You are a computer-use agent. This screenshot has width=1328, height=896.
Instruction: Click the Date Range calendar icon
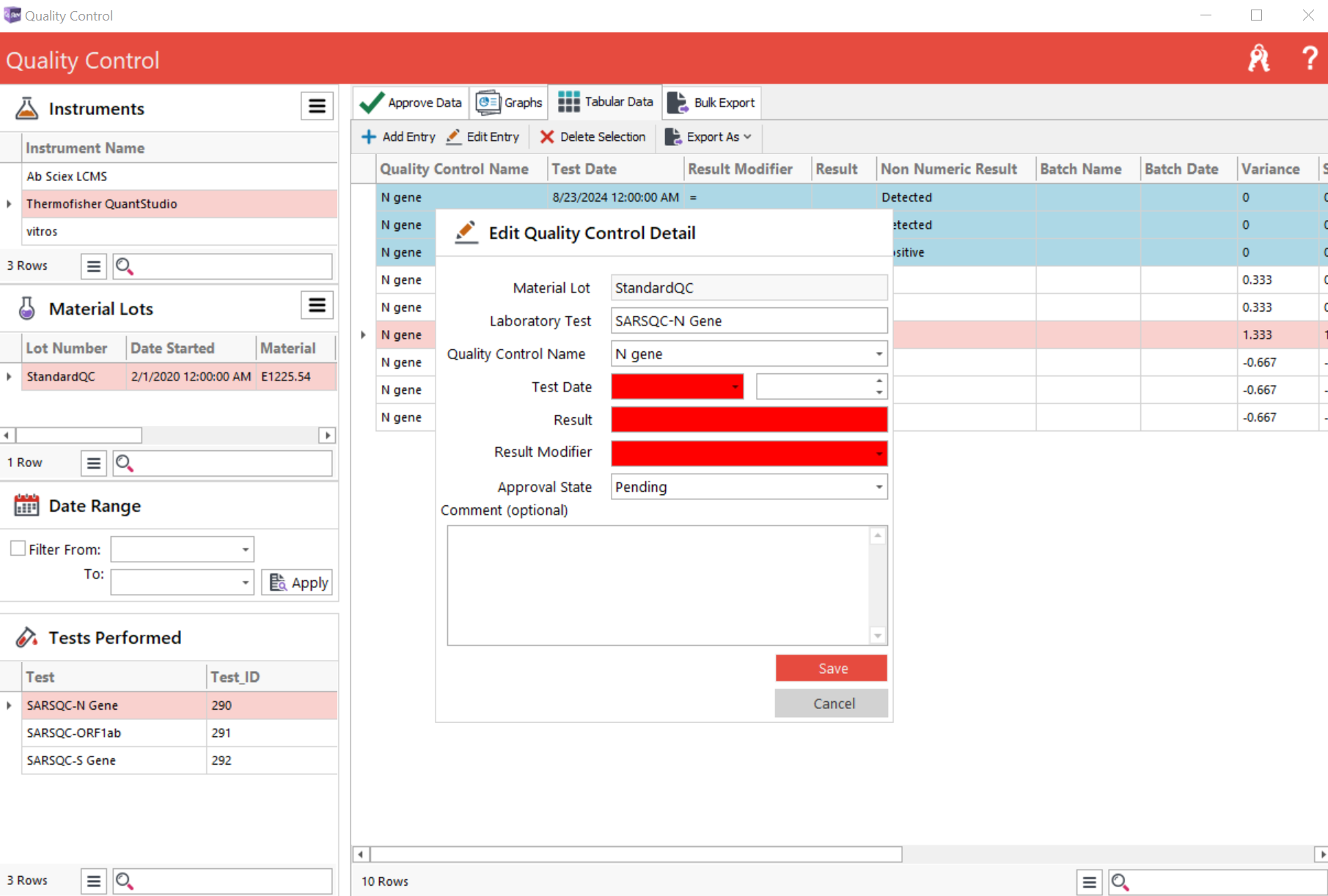click(26, 505)
